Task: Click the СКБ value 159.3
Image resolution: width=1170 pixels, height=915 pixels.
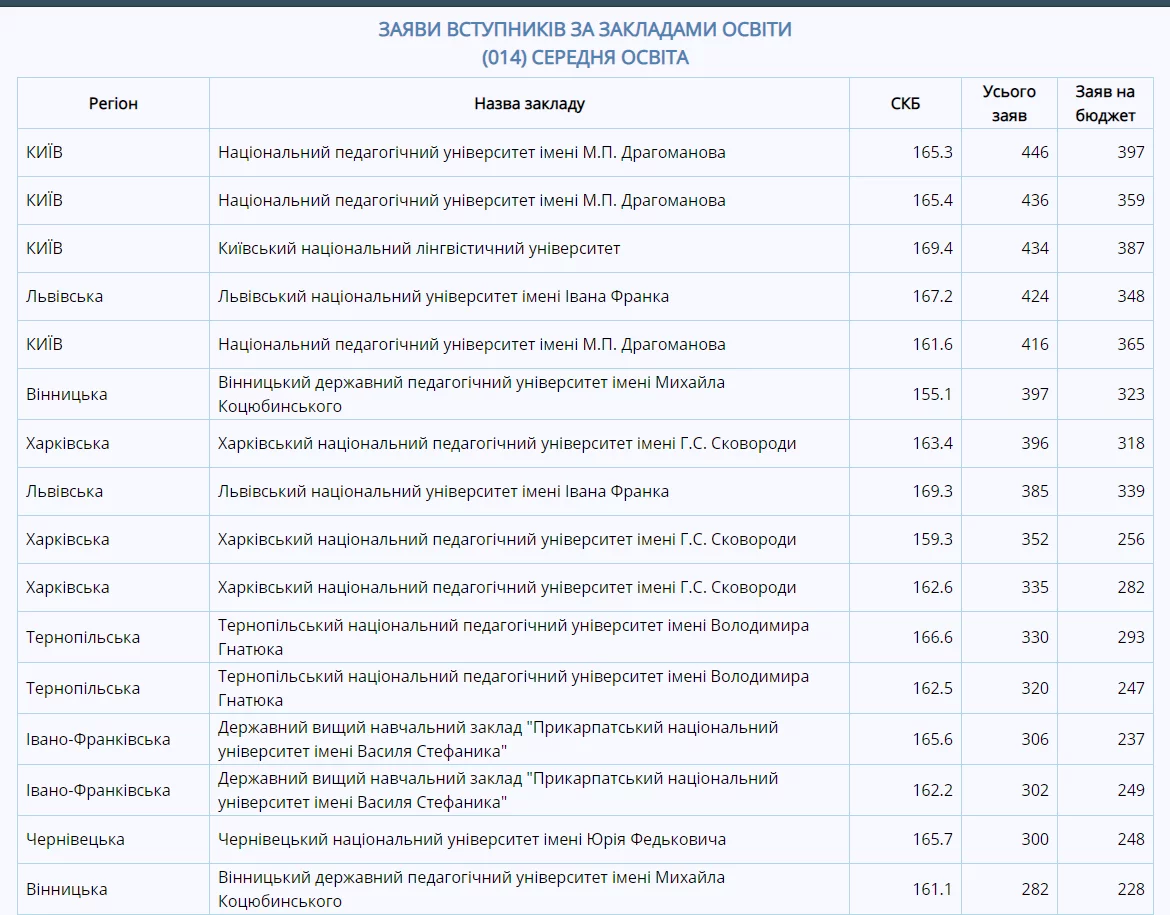Action: point(933,539)
